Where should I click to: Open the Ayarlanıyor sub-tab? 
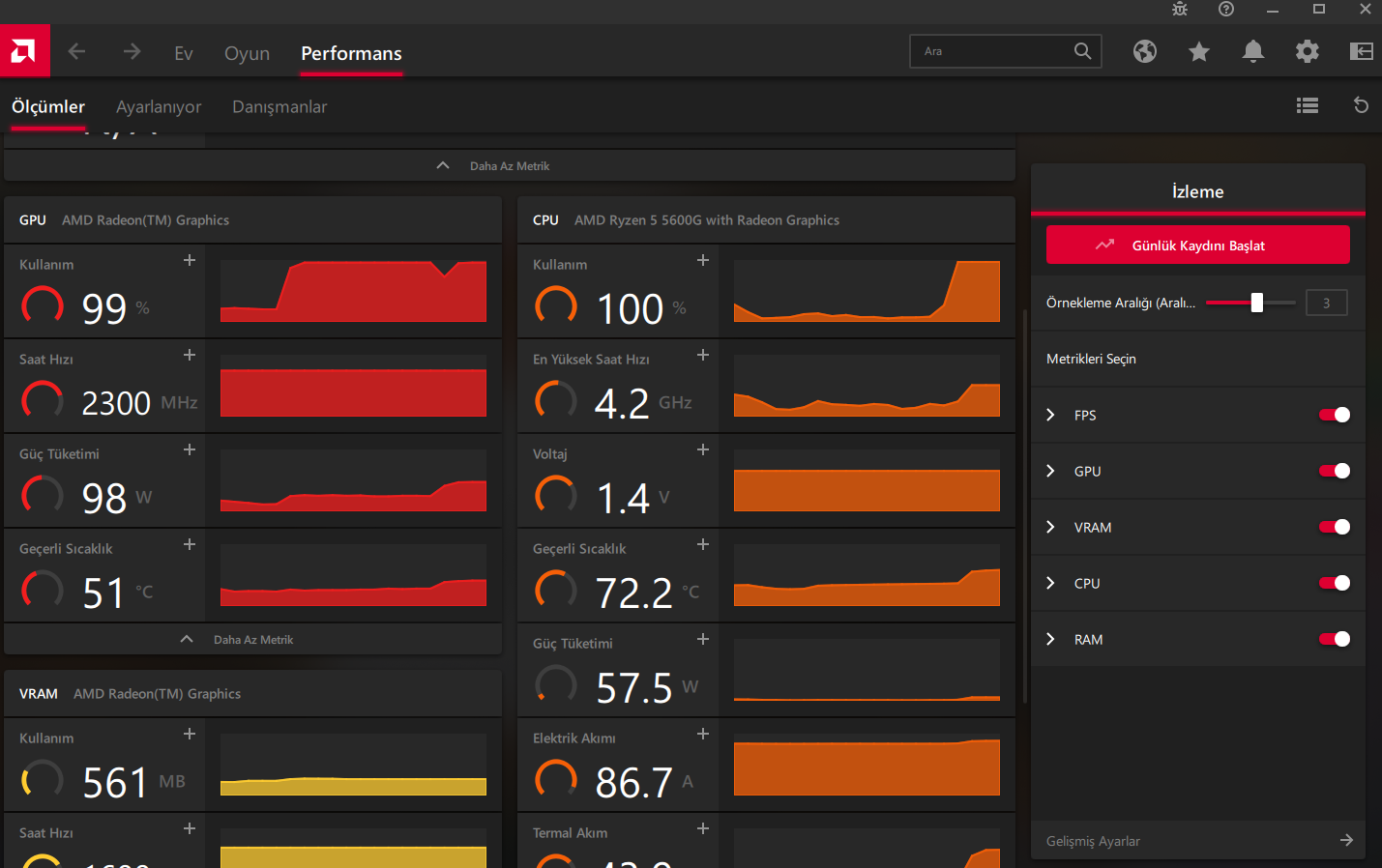(159, 107)
